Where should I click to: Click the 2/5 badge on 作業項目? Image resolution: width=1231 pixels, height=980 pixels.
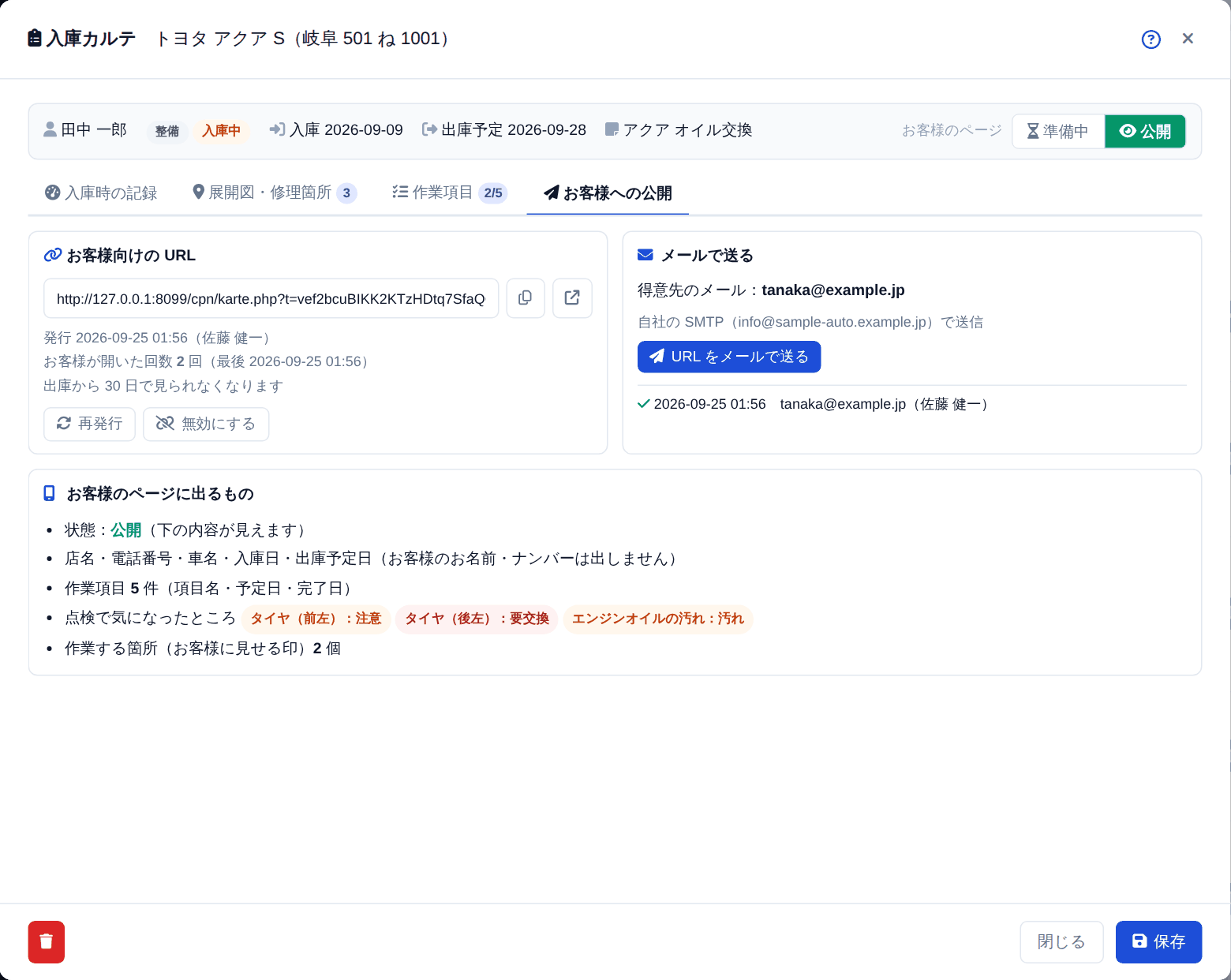493,193
